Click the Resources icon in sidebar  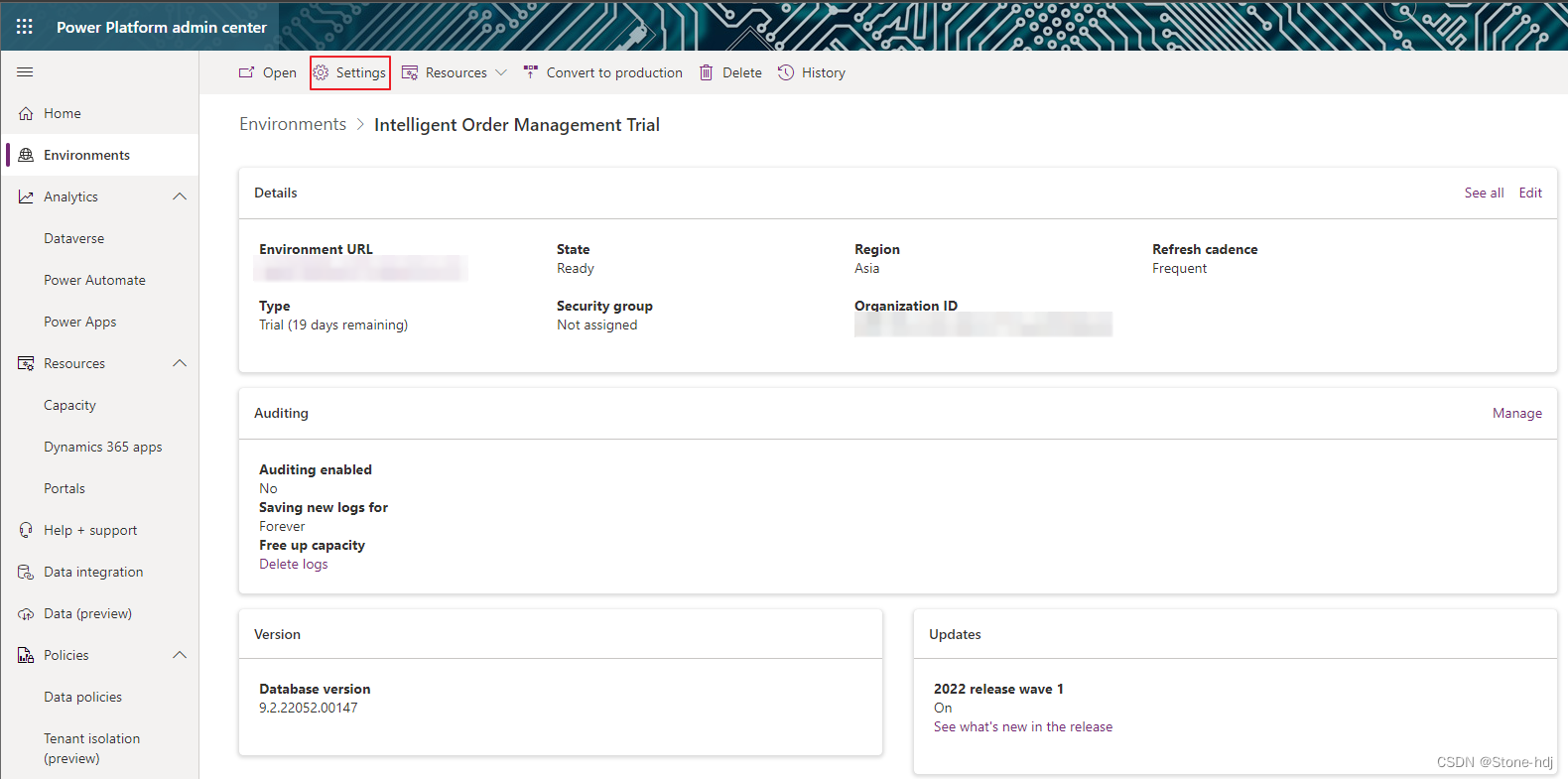point(26,363)
